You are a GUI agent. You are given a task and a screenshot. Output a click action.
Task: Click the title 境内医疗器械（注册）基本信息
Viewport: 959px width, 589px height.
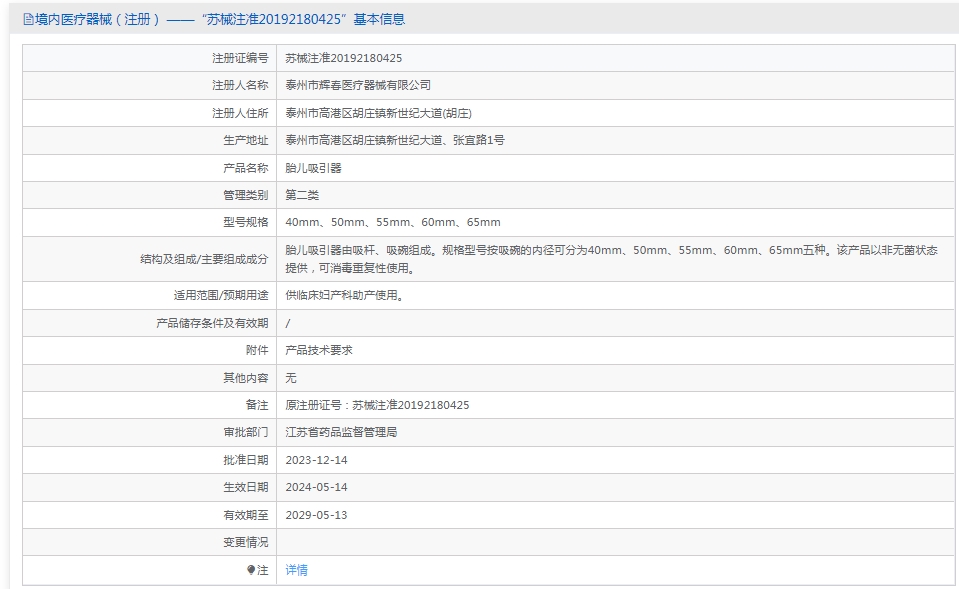click(x=220, y=20)
